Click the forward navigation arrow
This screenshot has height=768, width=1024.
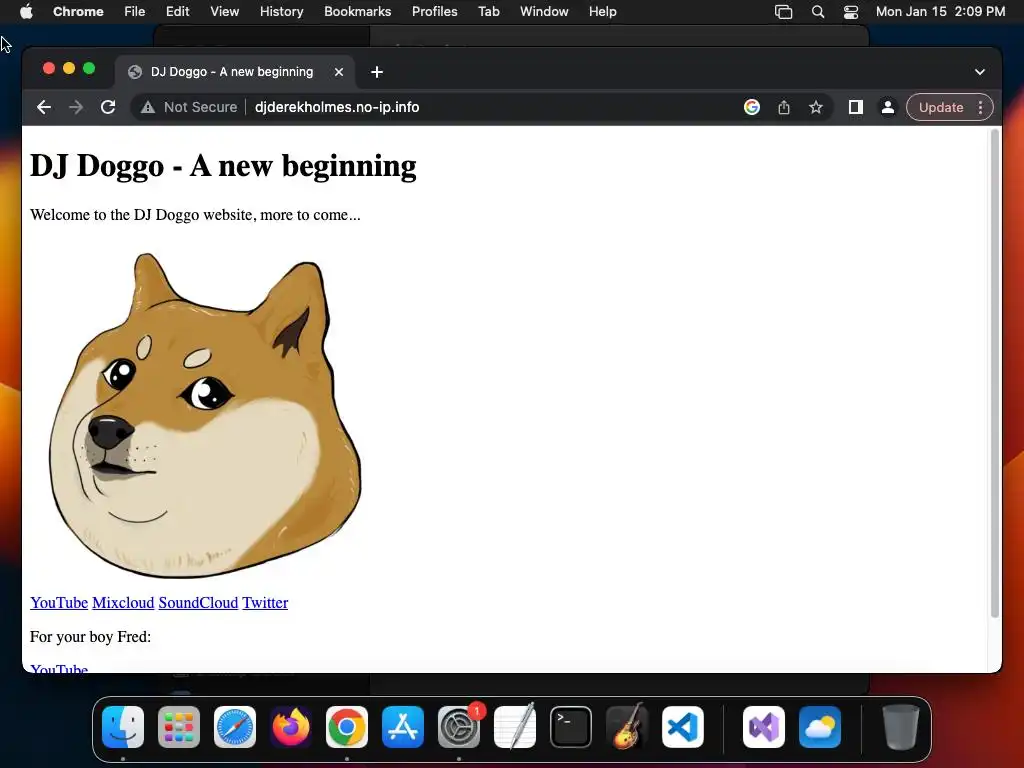pyautogui.click(x=76, y=107)
